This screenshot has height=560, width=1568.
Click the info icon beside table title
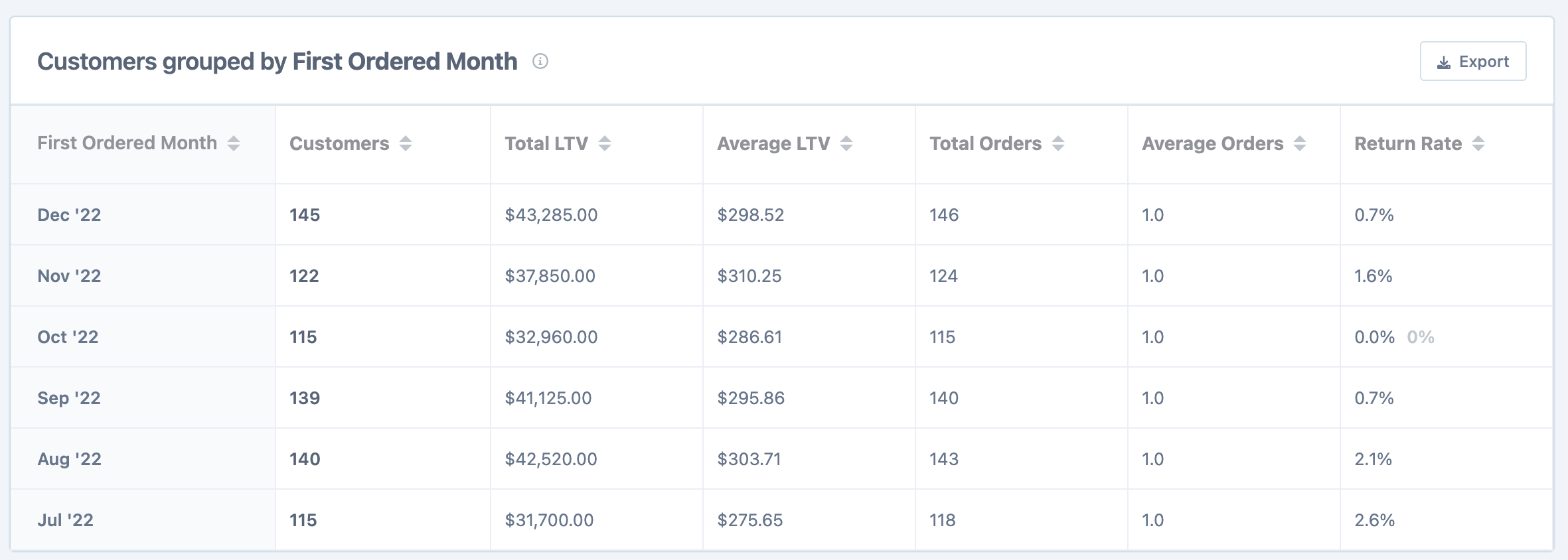click(x=540, y=62)
